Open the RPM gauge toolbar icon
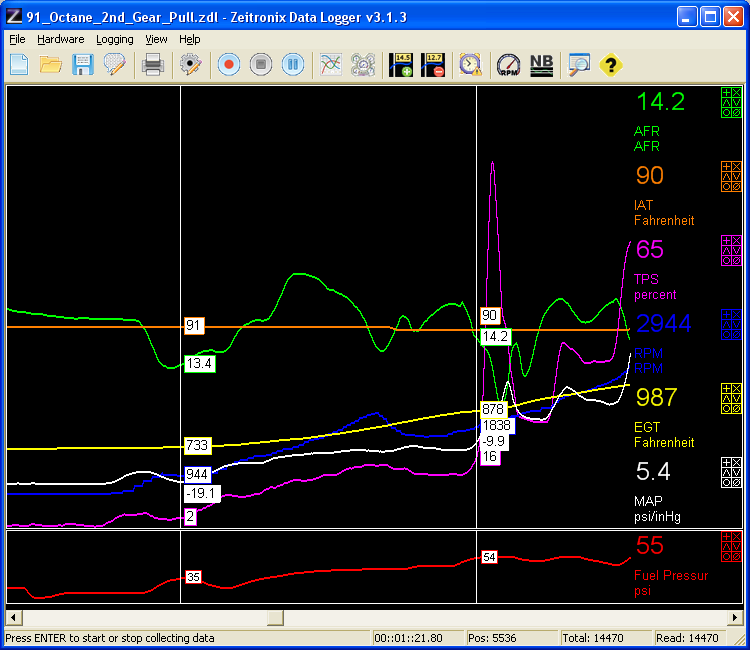The height and width of the screenshot is (650, 750). [509, 65]
